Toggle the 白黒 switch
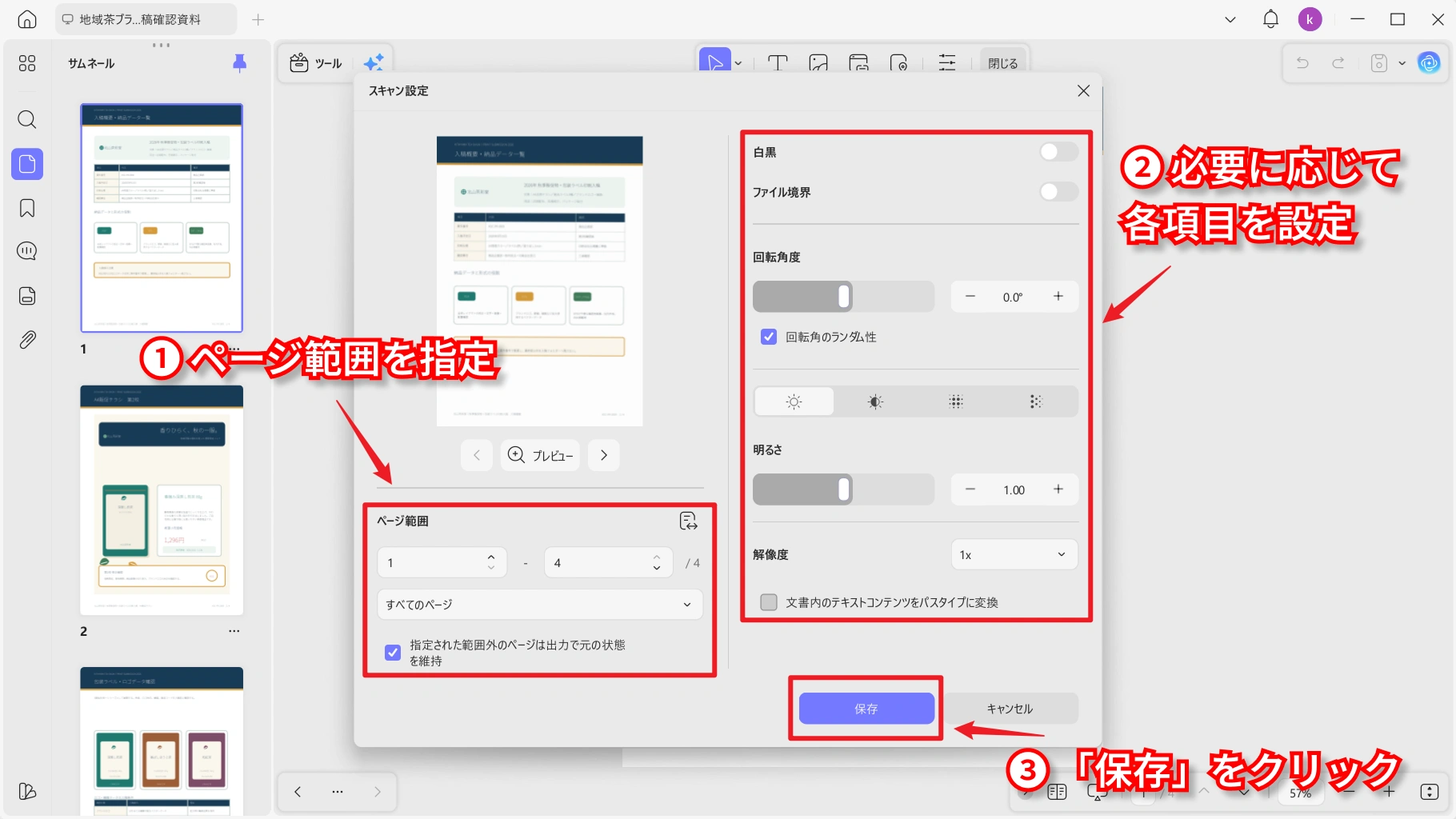1456x819 pixels. (1058, 152)
